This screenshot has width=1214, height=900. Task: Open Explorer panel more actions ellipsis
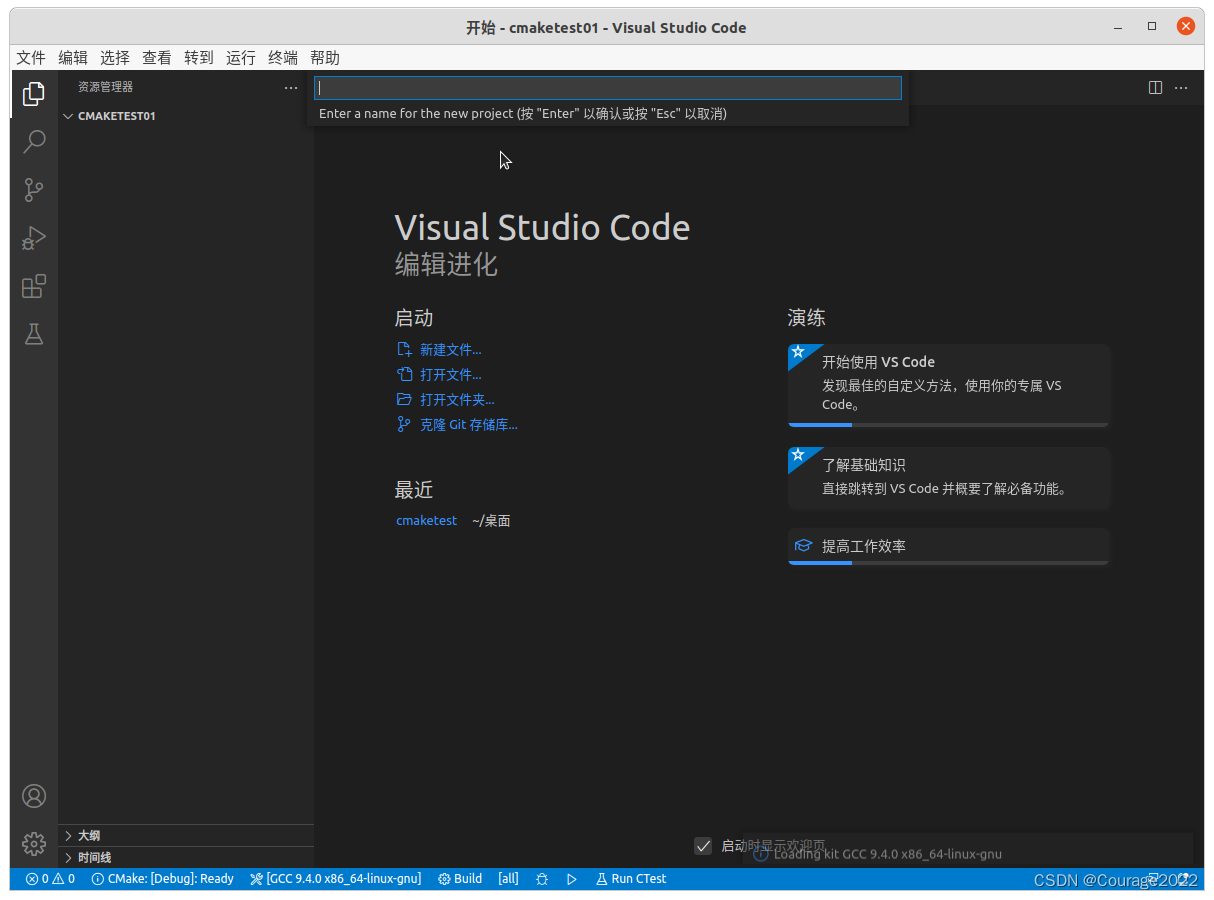click(x=291, y=88)
